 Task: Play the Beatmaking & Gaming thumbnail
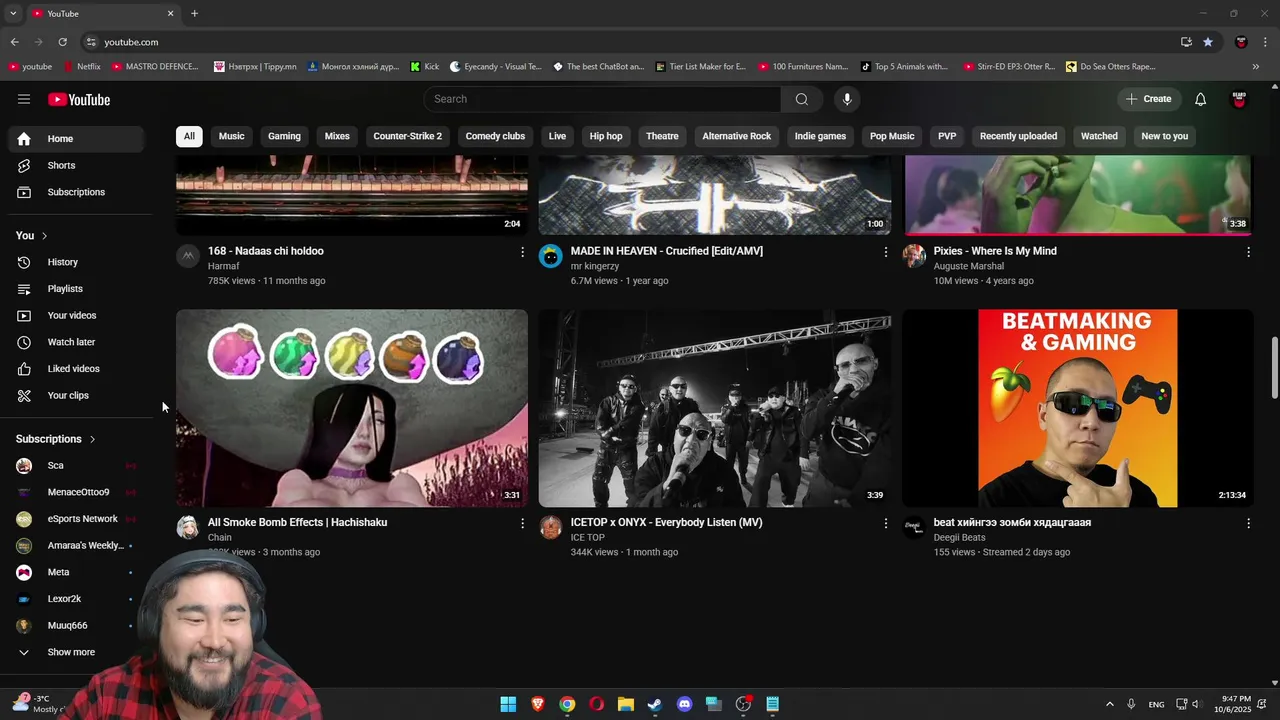pos(1078,408)
